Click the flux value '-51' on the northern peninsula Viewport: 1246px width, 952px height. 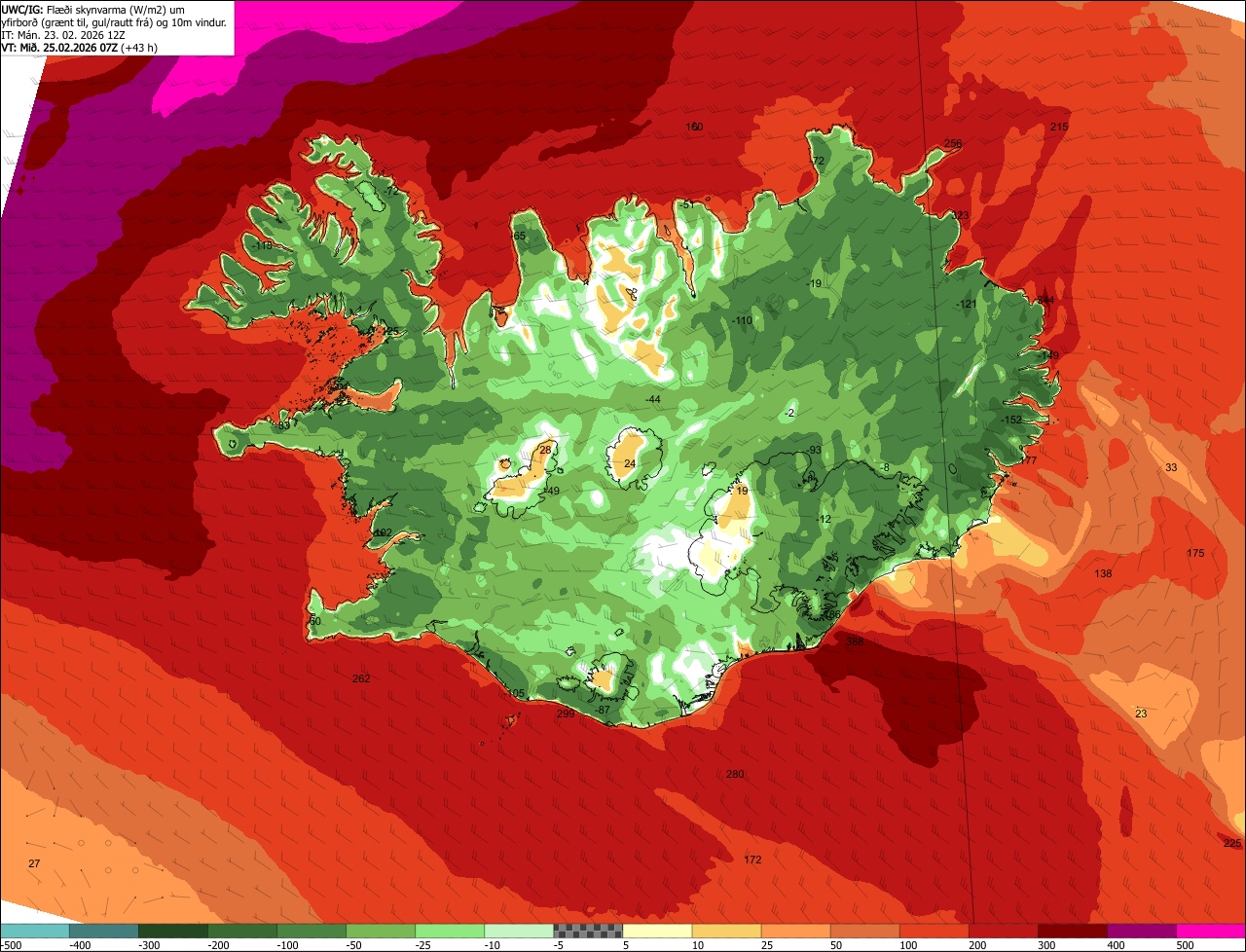click(x=687, y=204)
